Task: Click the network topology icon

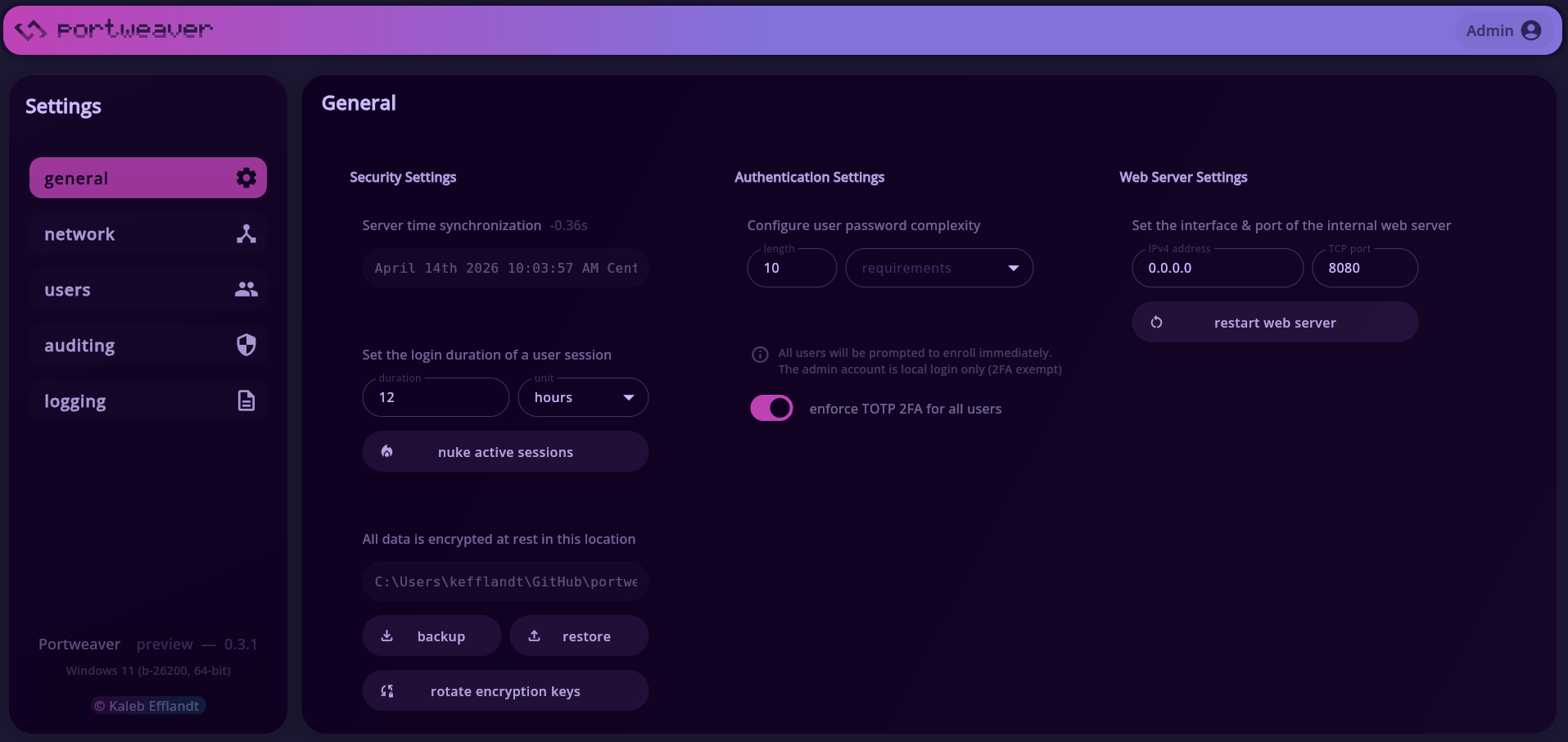Action: pos(246,233)
